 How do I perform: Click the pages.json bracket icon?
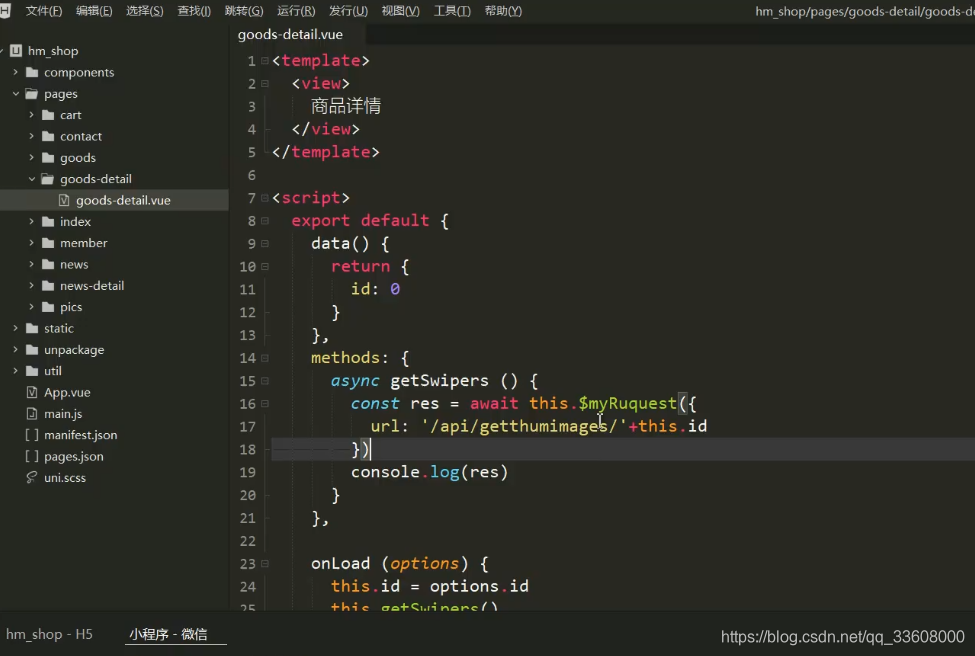point(32,456)
